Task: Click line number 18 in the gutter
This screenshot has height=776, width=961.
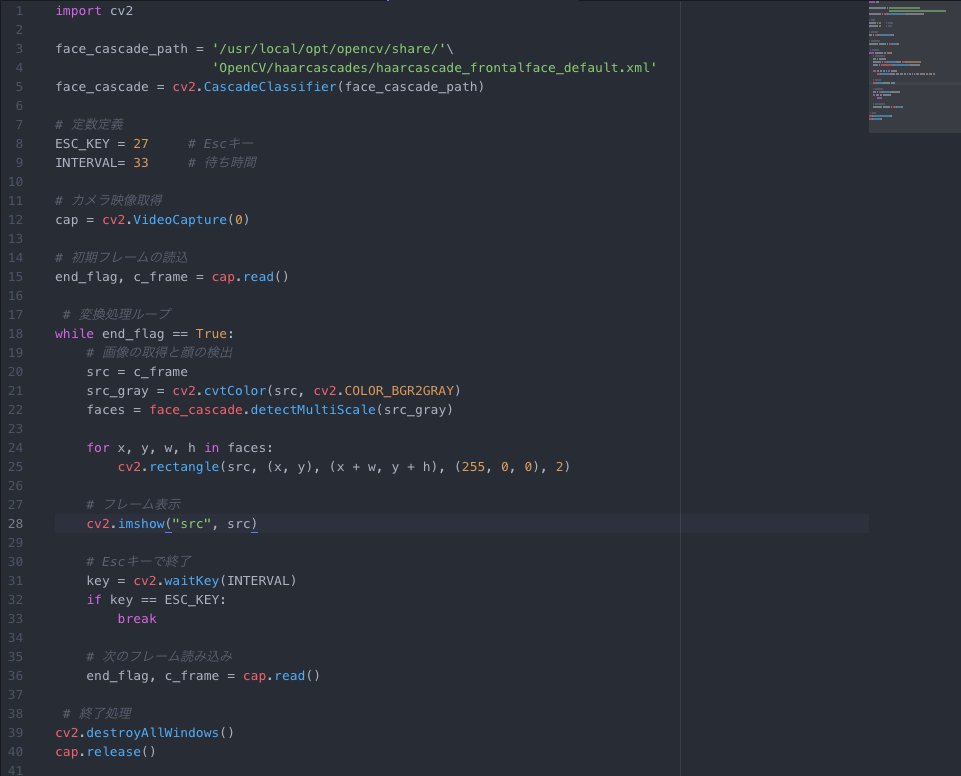Action: (x=15, y=334)
